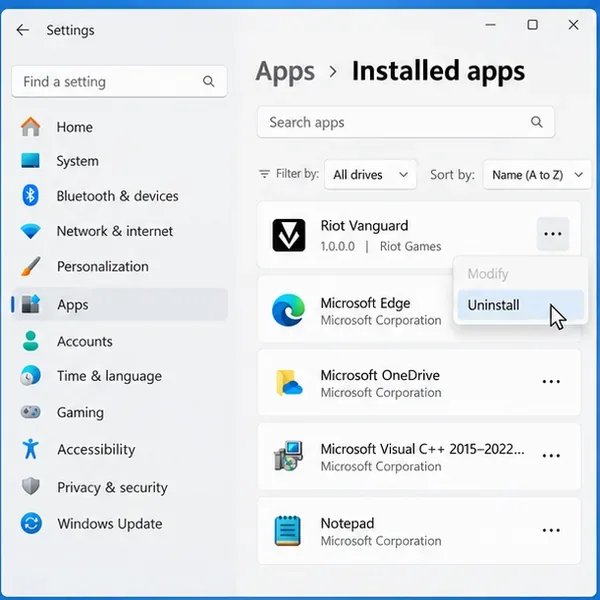Click the Notepad app icon
The width and height of the screenshot is (600, 600).
(288, 530)
